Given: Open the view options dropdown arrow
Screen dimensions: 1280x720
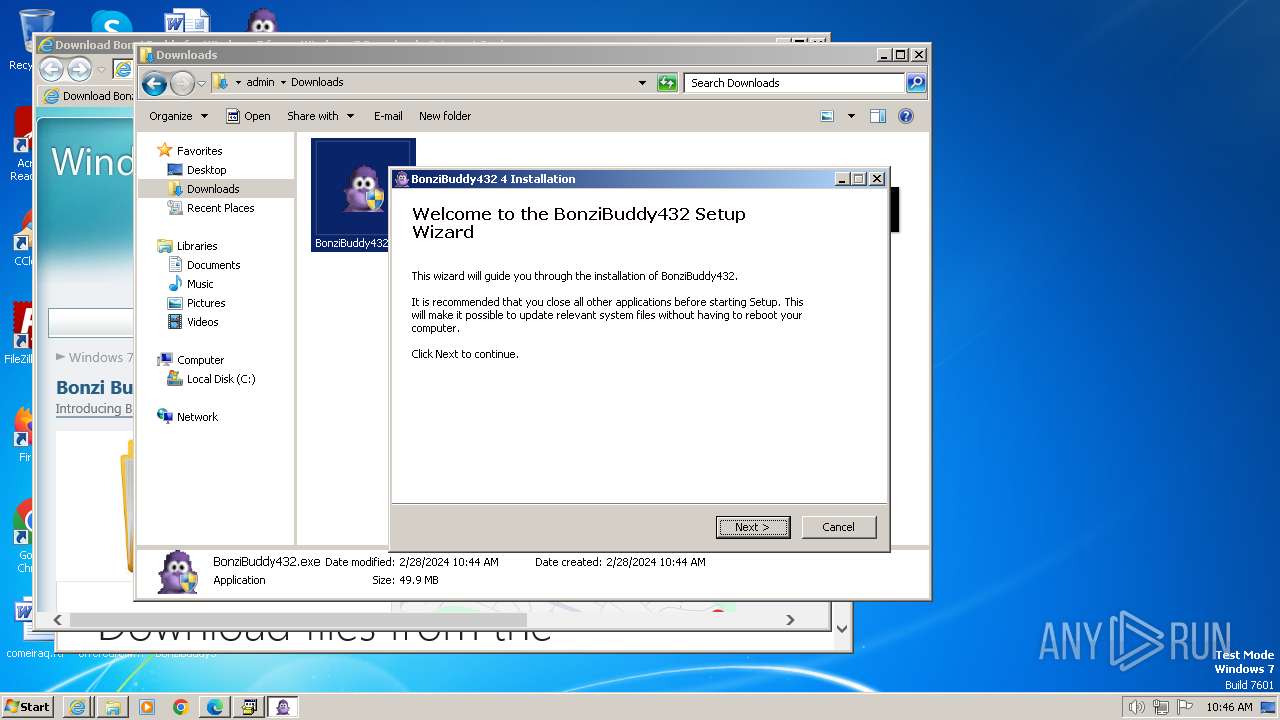Looking at the screenshot, I should pos(851,116).
